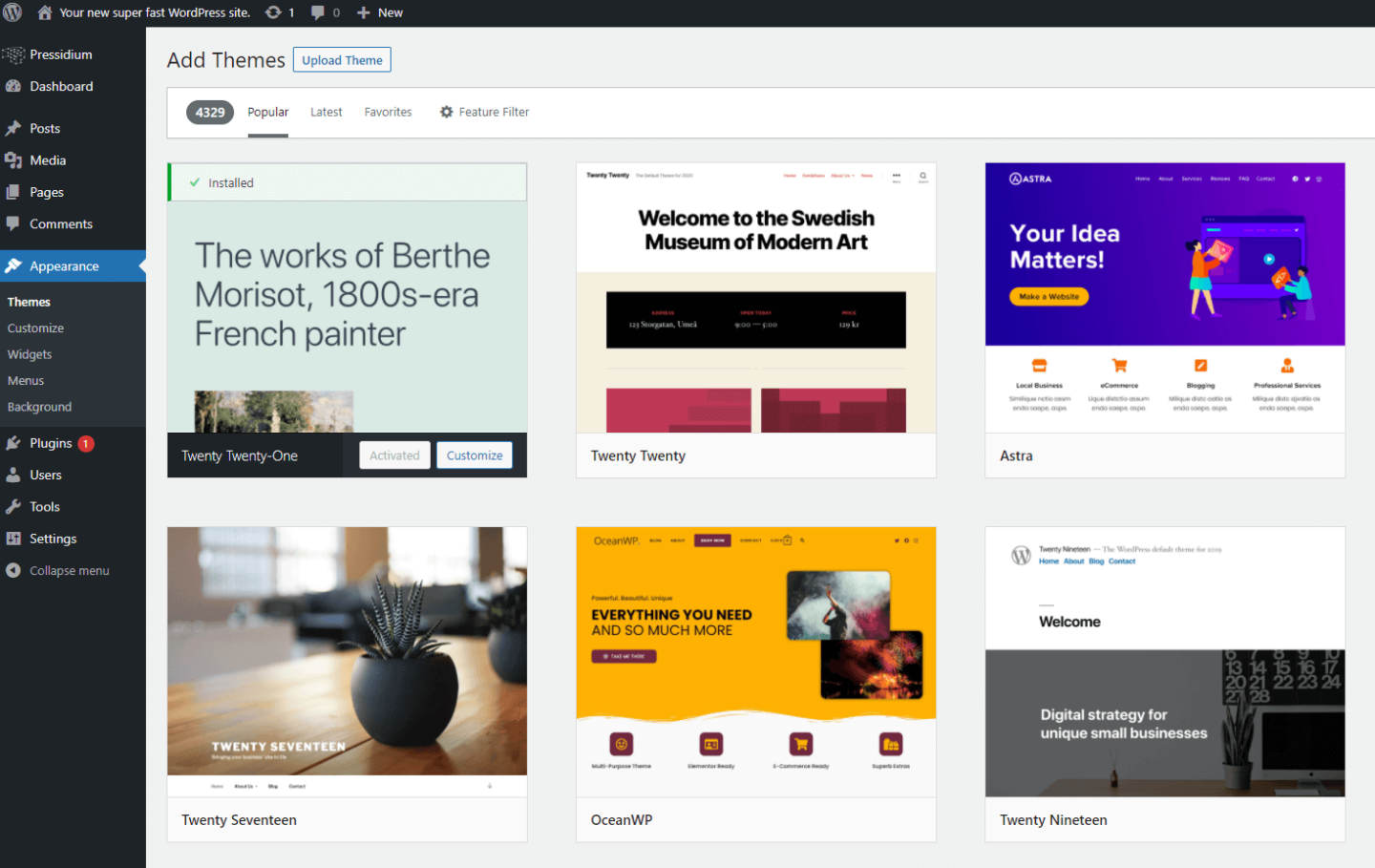Click the Add Themes page heading

click(226, 60)
